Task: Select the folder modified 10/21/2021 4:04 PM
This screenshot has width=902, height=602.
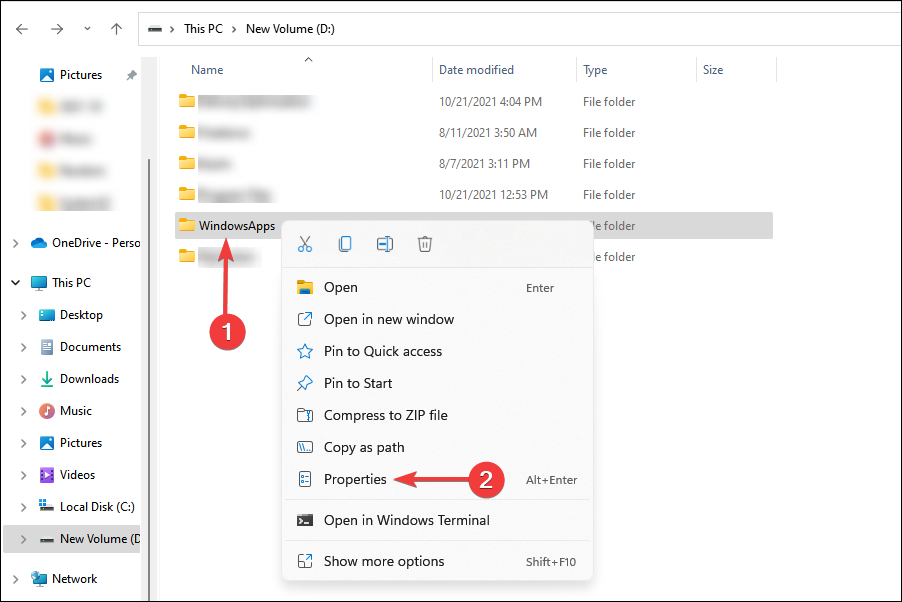Action: click(x=473, y=101)
